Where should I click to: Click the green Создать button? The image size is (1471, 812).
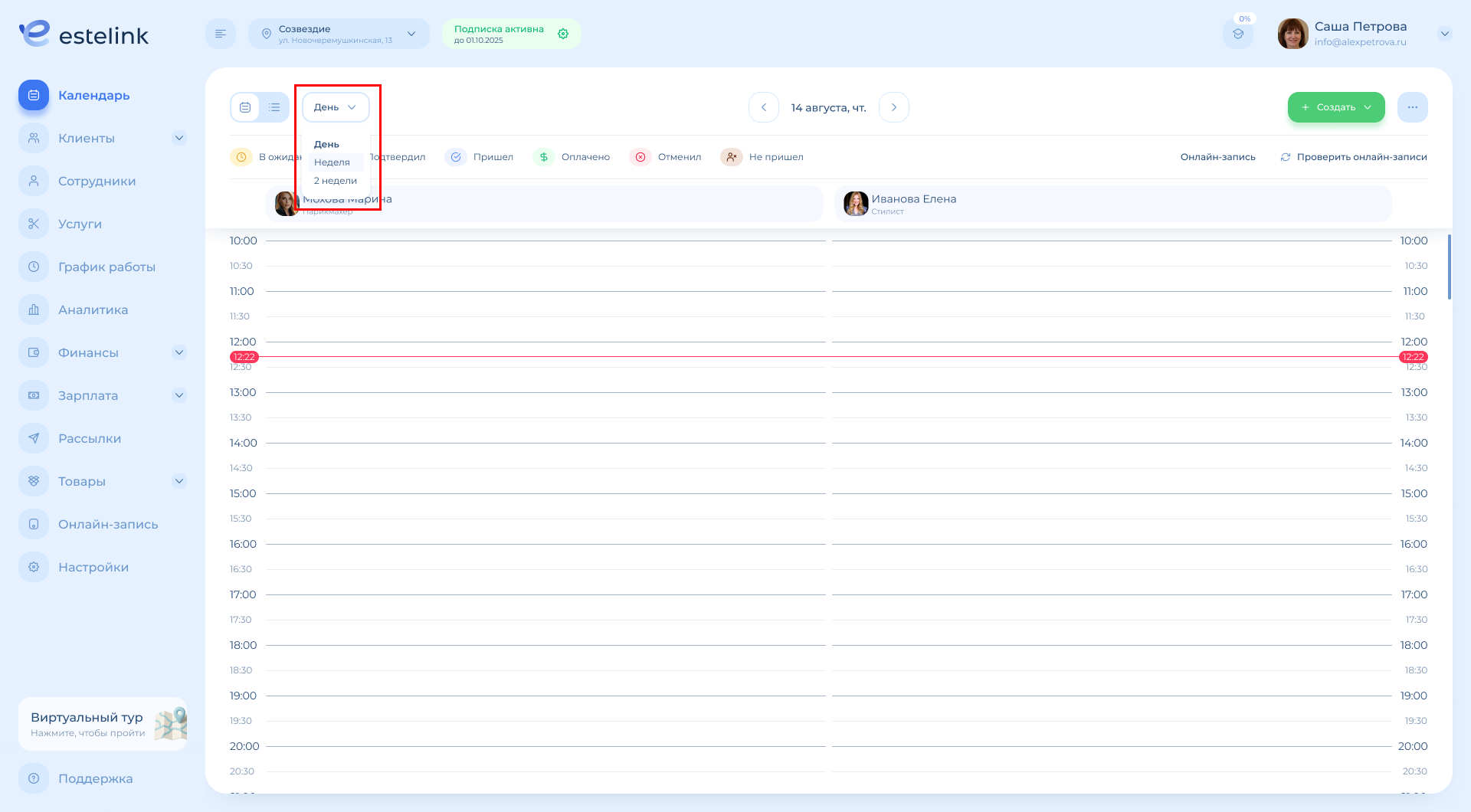[1335, 107]
